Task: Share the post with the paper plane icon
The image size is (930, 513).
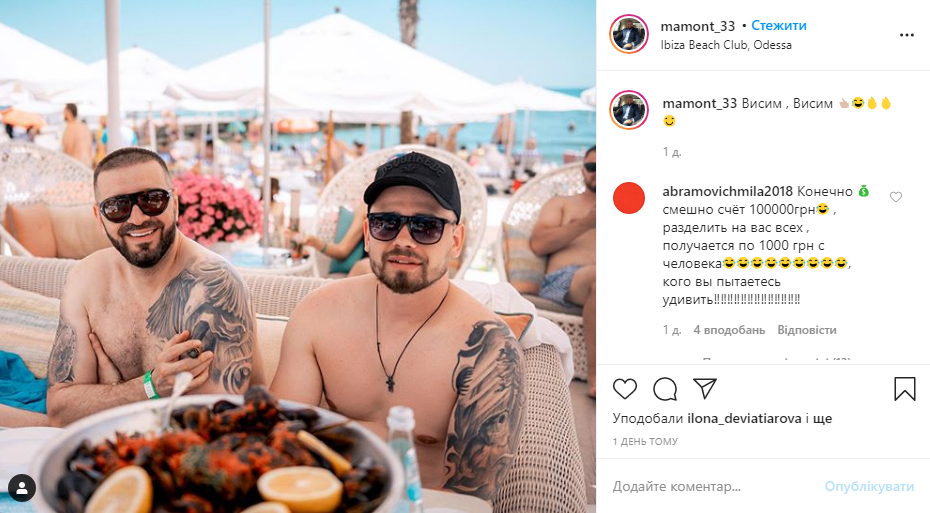Action: click(x=705, y=388)
